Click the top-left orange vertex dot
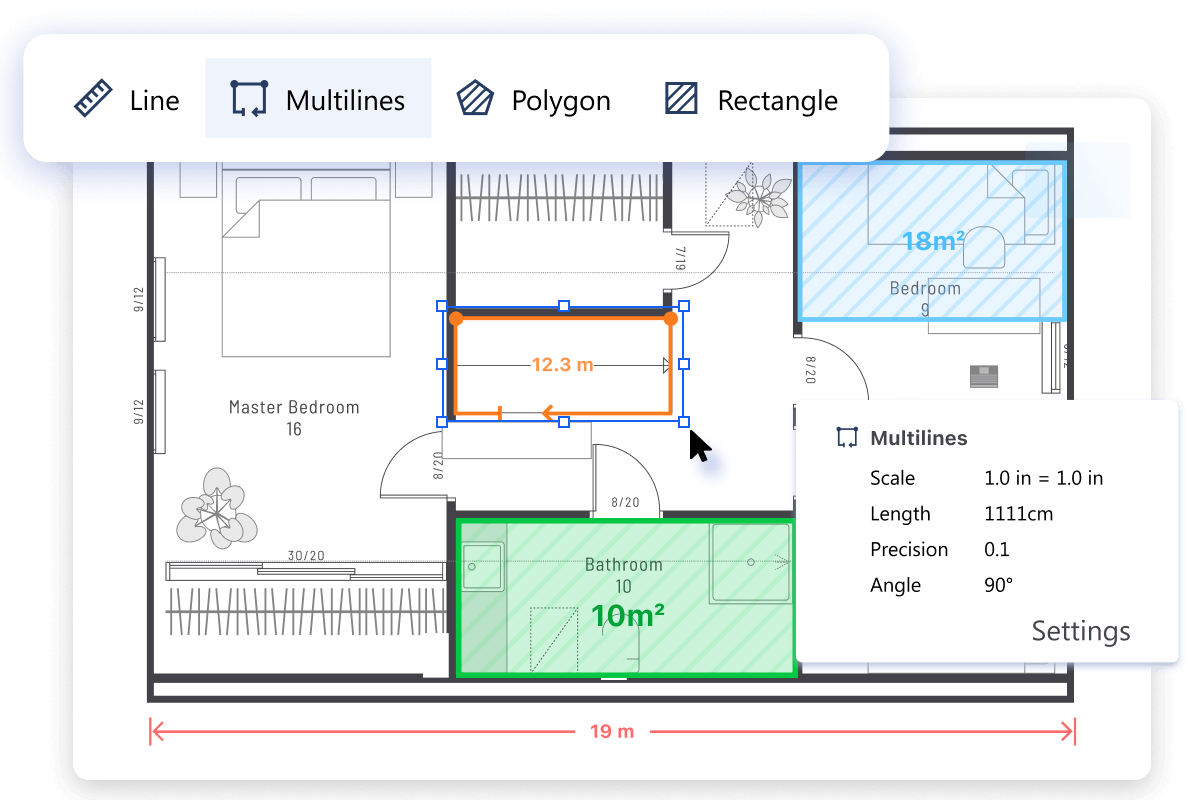The height and width of the screenshot is (800, 1200). tap(456, 319)
